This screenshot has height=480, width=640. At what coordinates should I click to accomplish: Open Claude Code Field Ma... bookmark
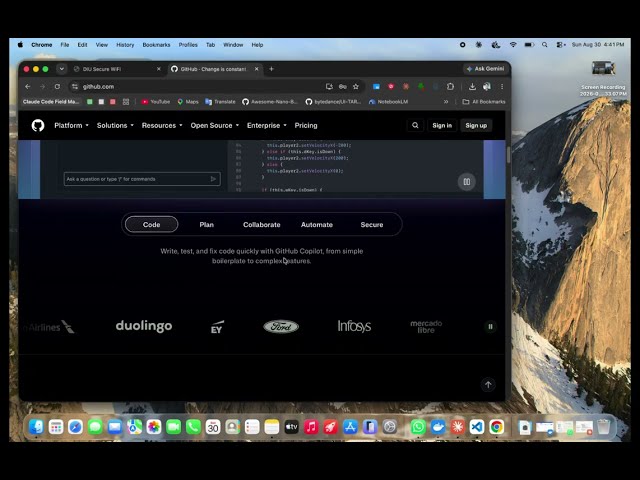pos(51,102)
